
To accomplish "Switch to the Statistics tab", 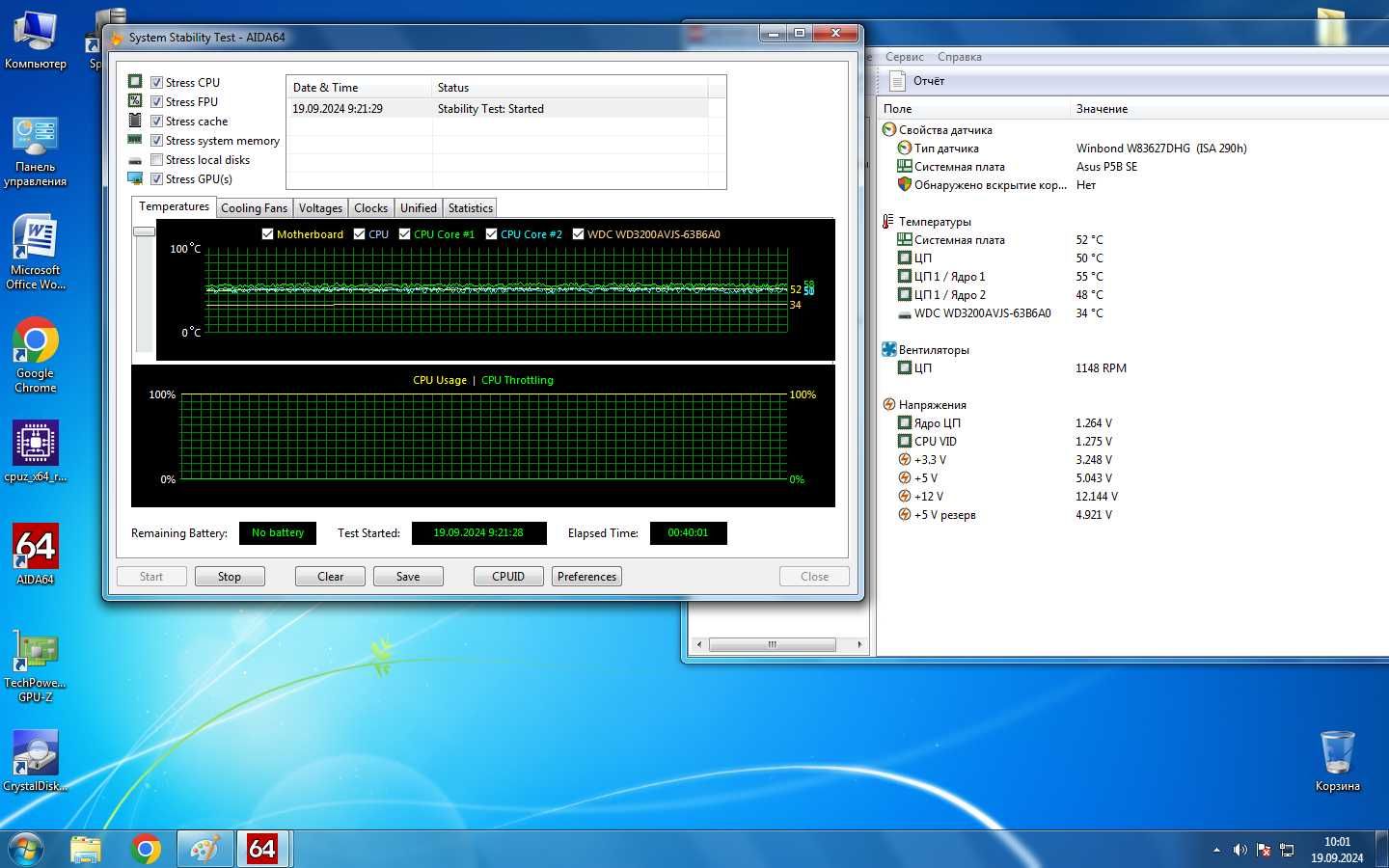I will pos(470,208).
